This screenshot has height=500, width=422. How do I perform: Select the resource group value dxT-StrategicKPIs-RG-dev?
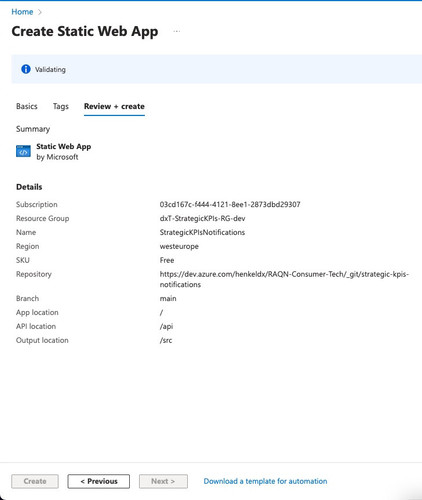point(202,218)
